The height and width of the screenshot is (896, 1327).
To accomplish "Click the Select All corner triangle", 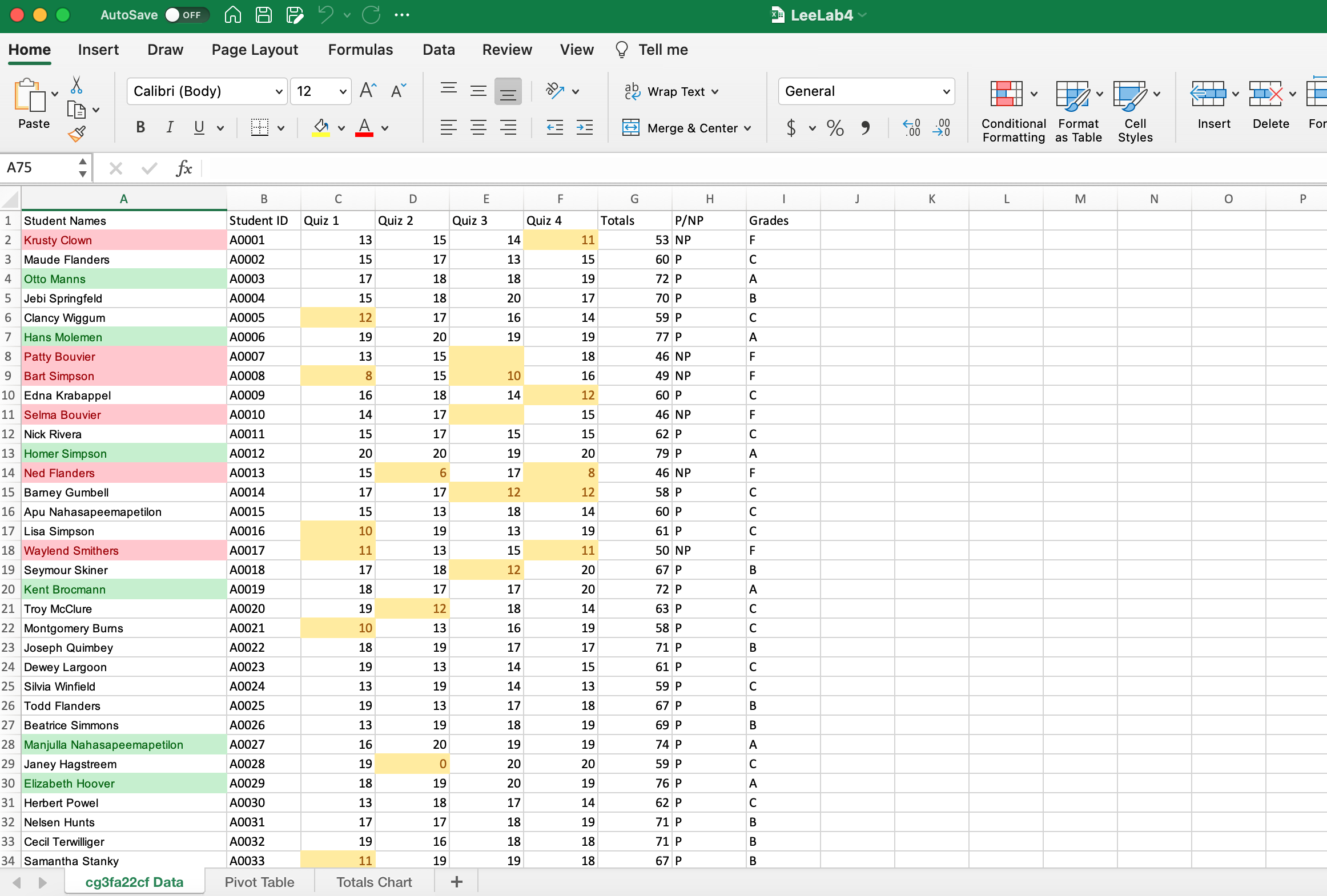I will pyautogui.click(x=10, y=199).
